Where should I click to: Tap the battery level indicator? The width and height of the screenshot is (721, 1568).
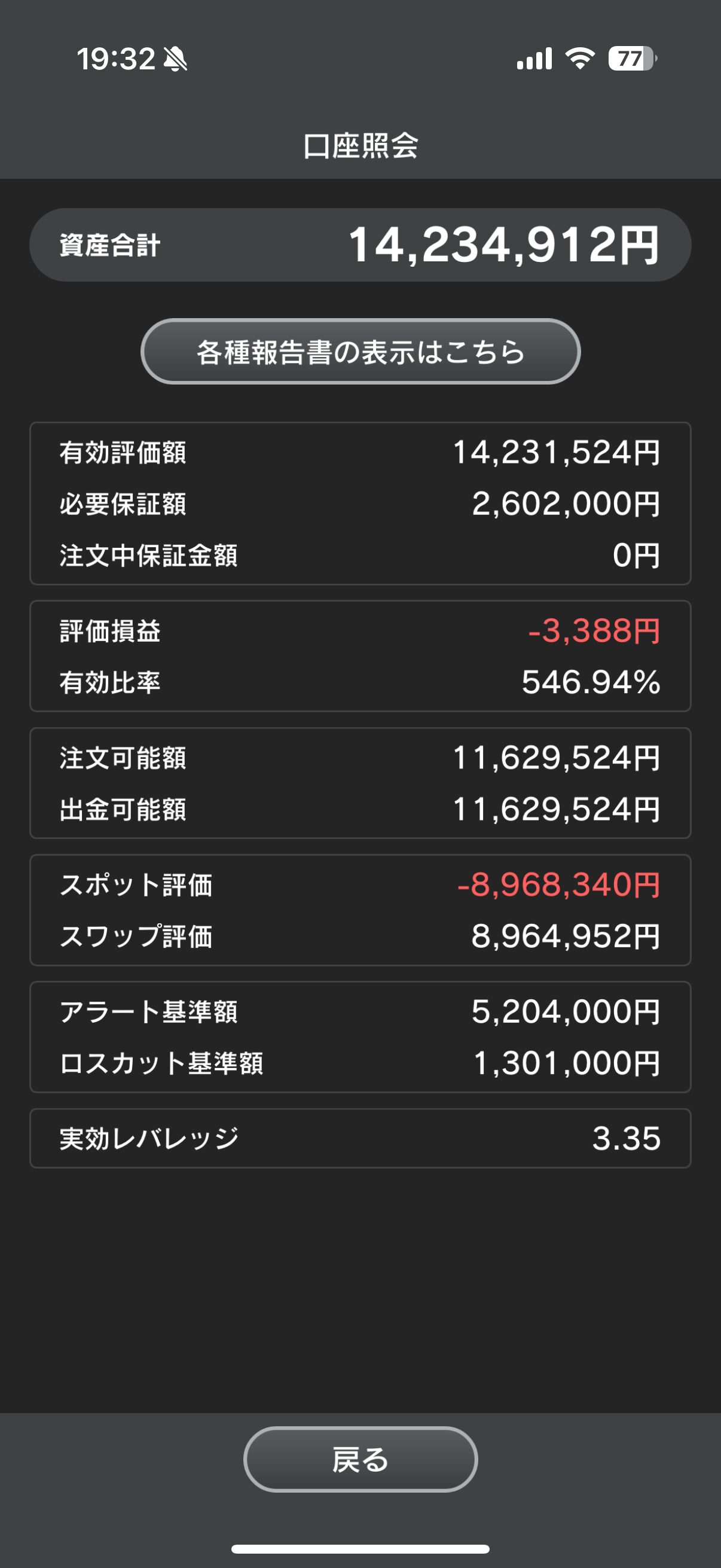coord(633,59)
